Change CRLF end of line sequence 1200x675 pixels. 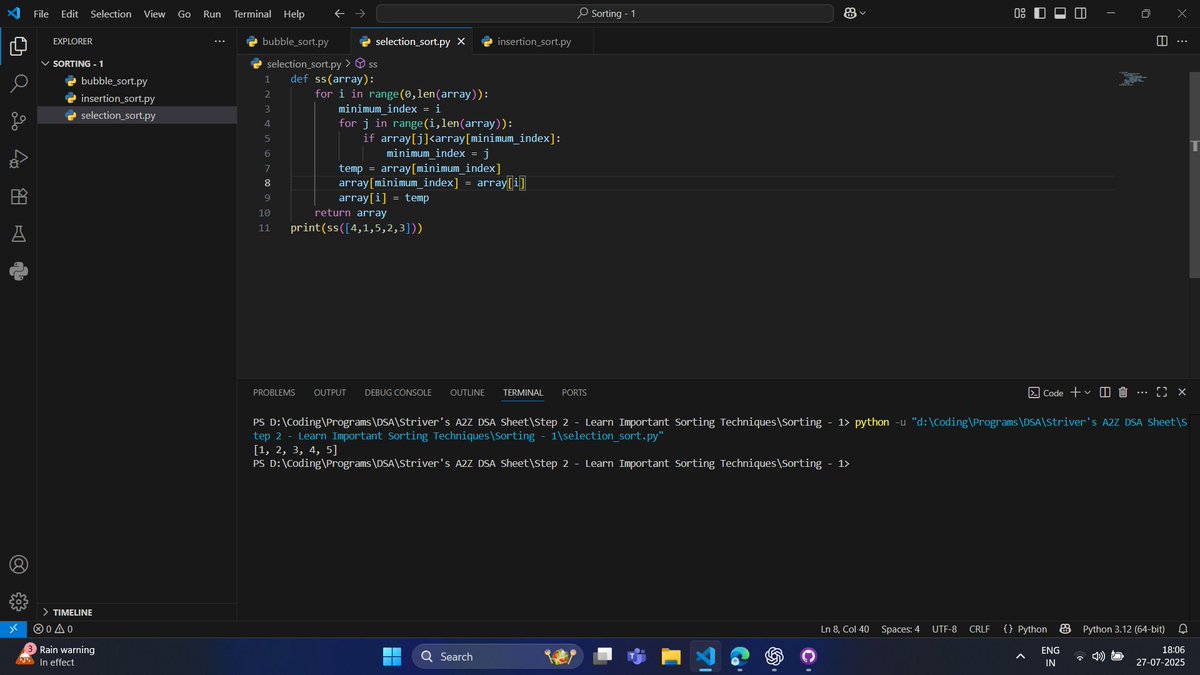[x=979, y=629]
